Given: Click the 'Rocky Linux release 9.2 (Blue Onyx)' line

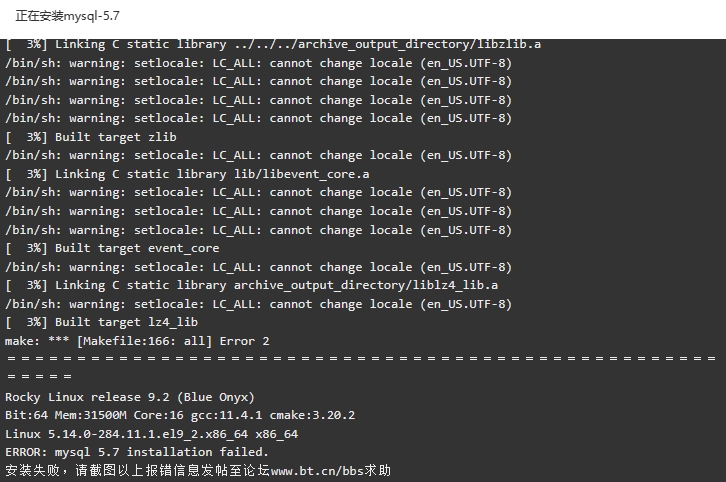Looking at the screenshot, I should point(130,397).
